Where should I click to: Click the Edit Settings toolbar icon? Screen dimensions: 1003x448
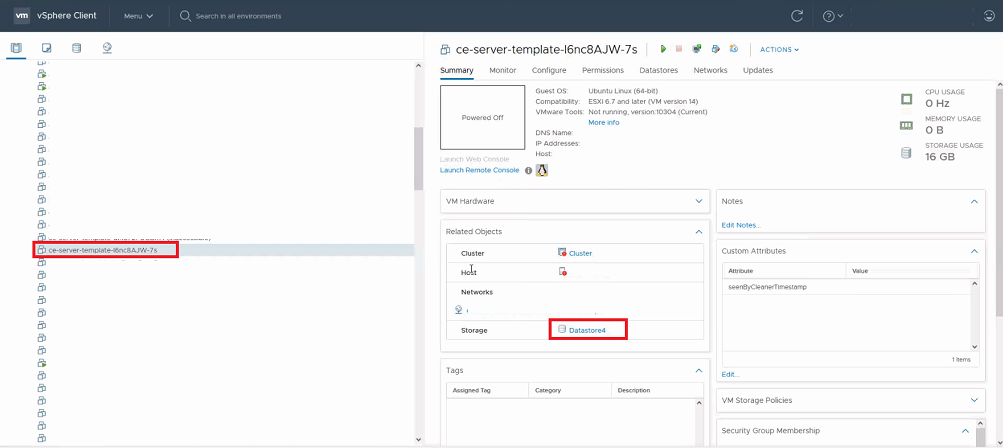point(716,49)
